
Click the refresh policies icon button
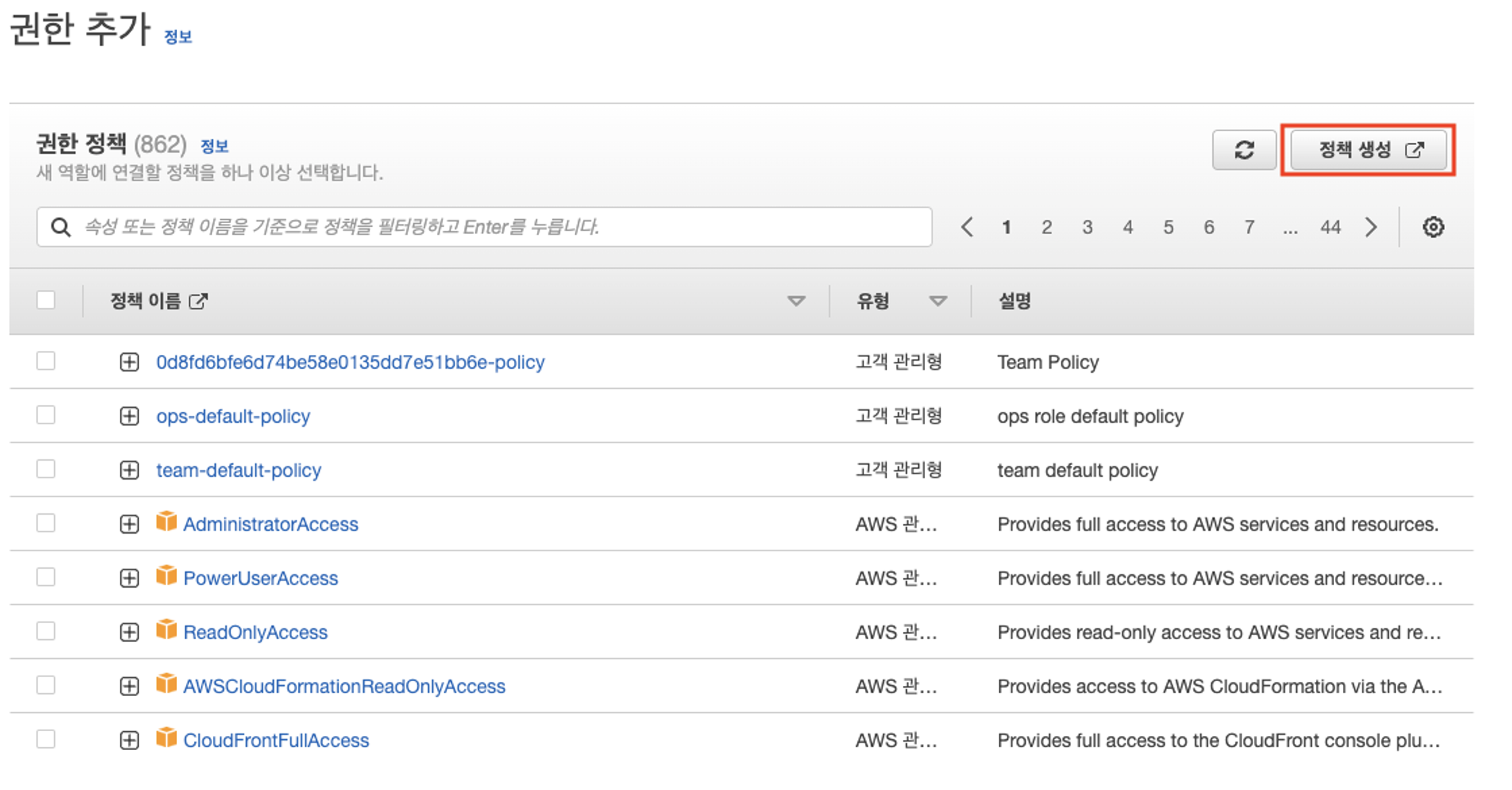tap(1244, 149)
